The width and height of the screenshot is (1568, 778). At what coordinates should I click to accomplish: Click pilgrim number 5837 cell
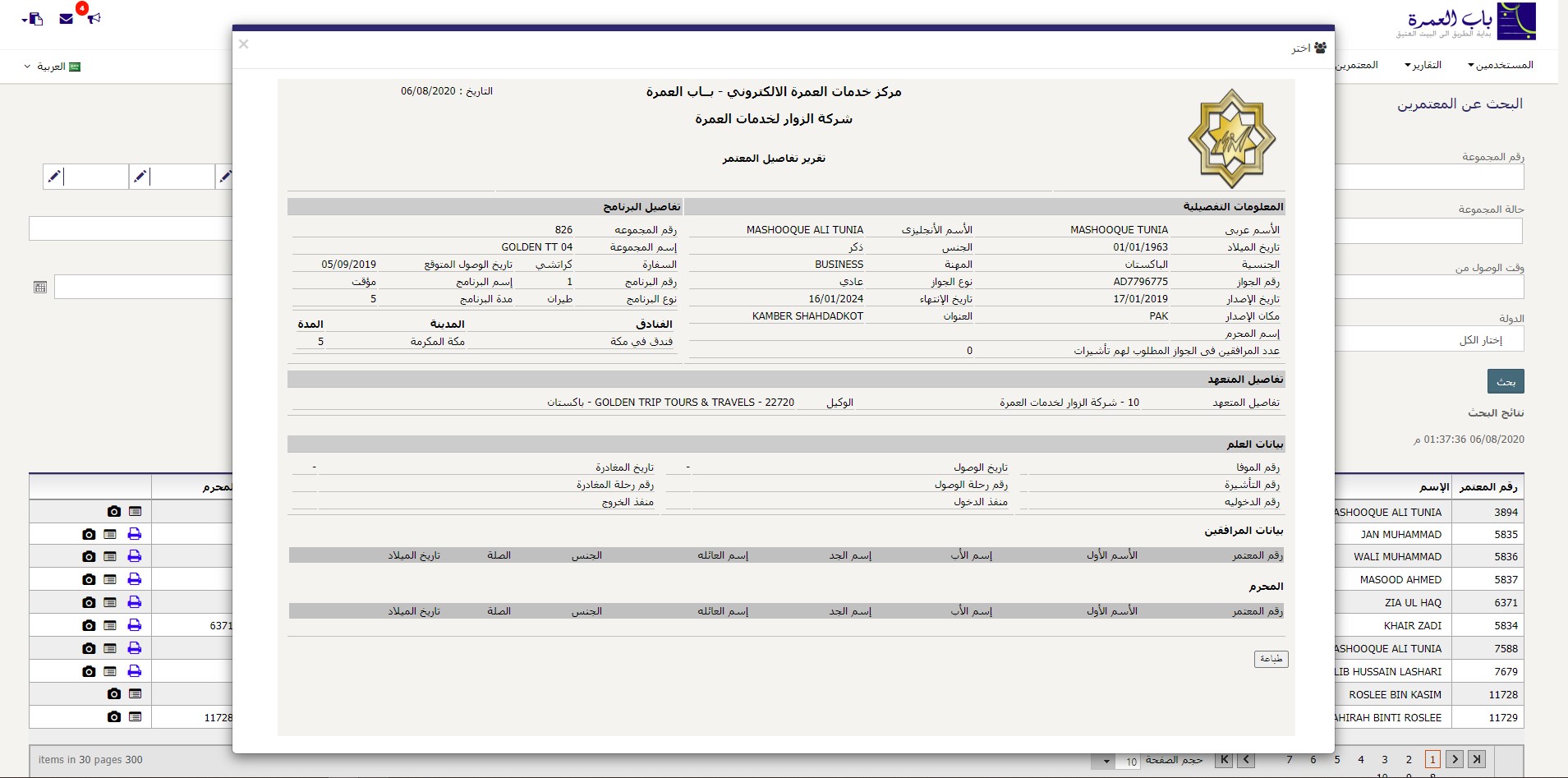pyautogui.click(x=1488, y=579)
